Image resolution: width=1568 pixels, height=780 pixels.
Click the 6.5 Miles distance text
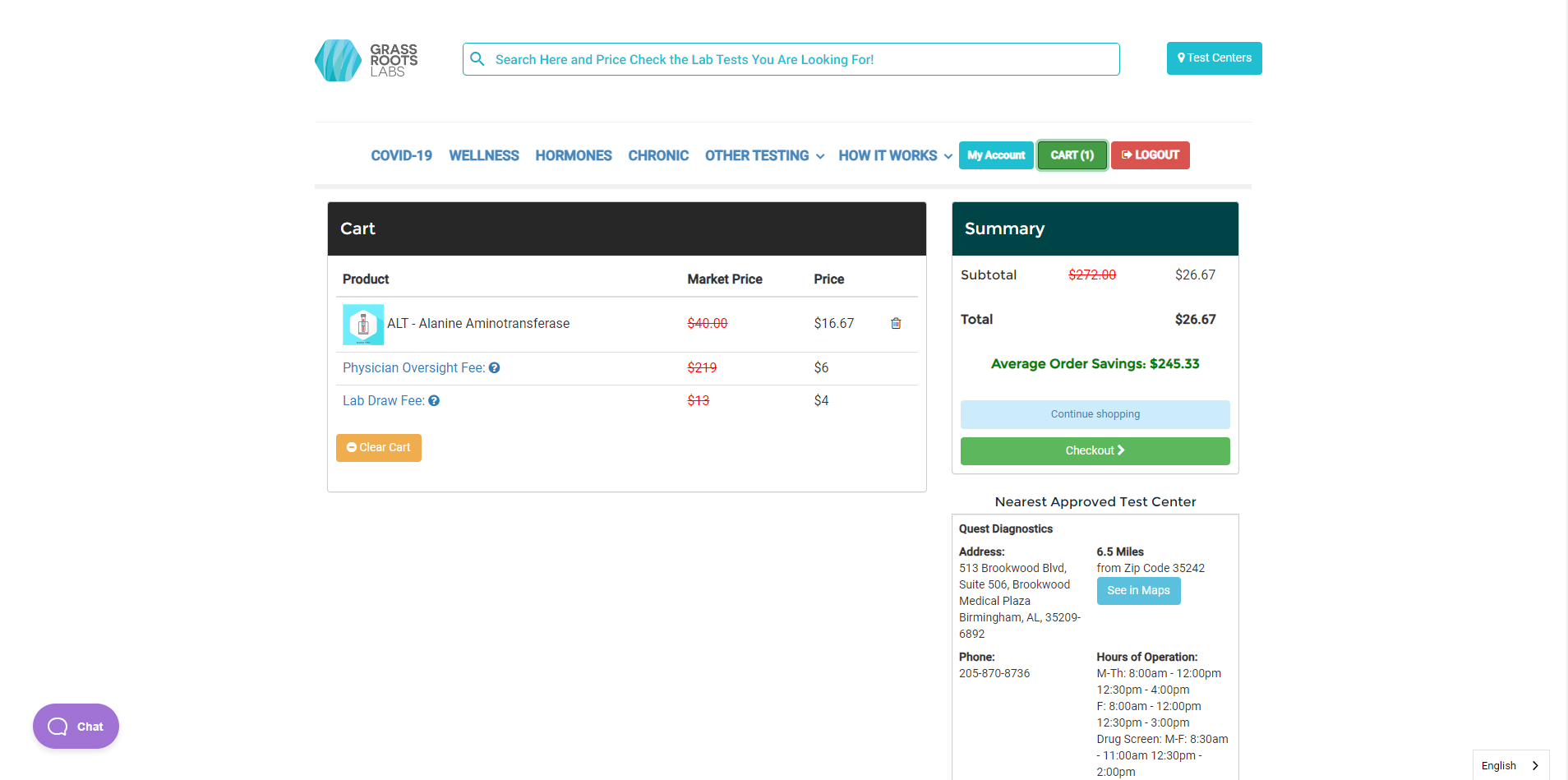tap(1120, 552)
